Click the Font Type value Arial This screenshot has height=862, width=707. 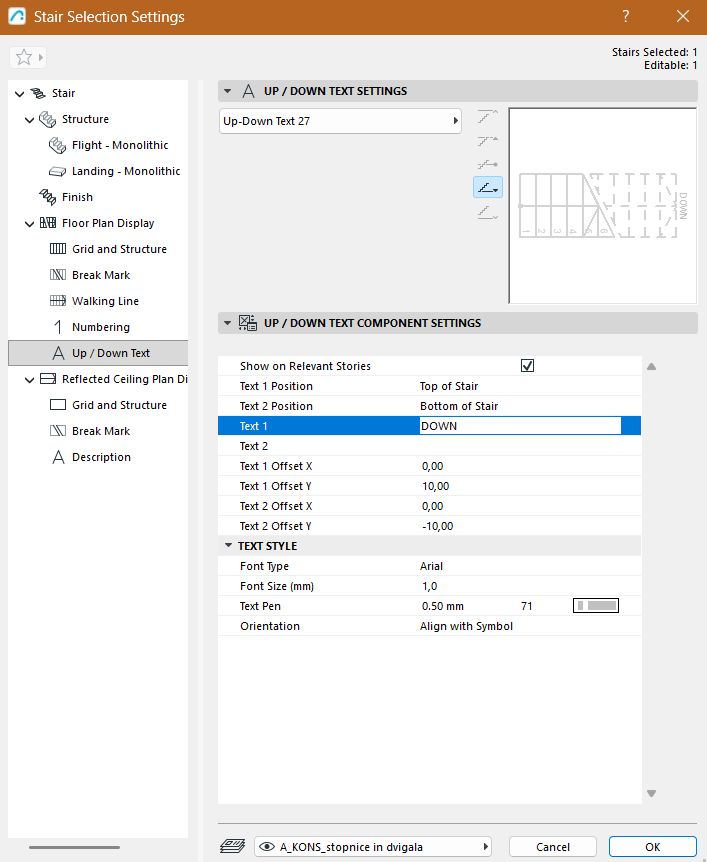(431, 566)
